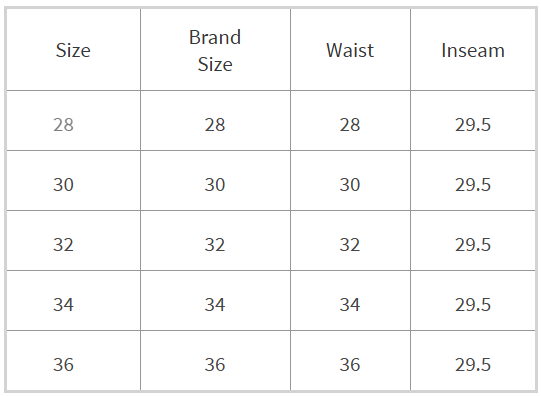Viewport: 541px width, 396px height.
Task: Click the Inseam column header
Action: click(473, 50)
